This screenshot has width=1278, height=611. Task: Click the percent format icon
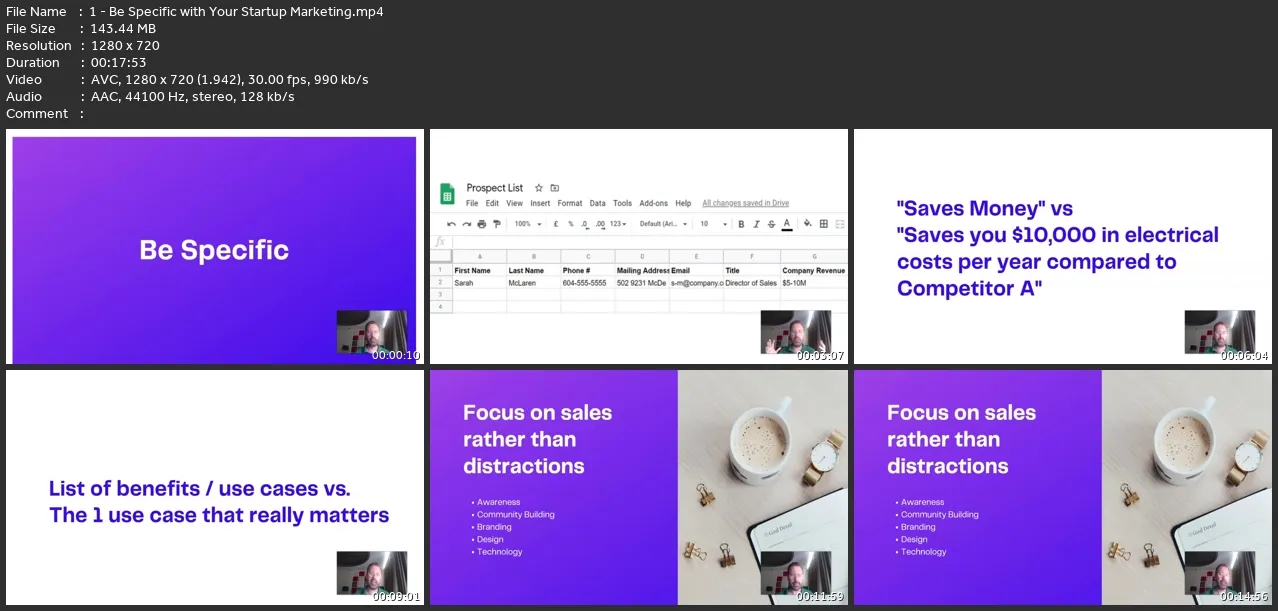coord(571,224)
